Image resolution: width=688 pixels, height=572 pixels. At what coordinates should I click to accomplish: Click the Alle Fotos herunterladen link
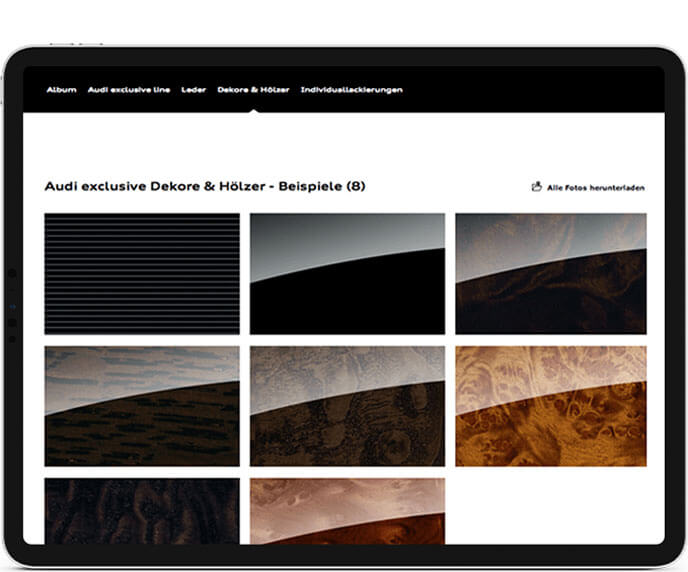click(x=595, y=187)
